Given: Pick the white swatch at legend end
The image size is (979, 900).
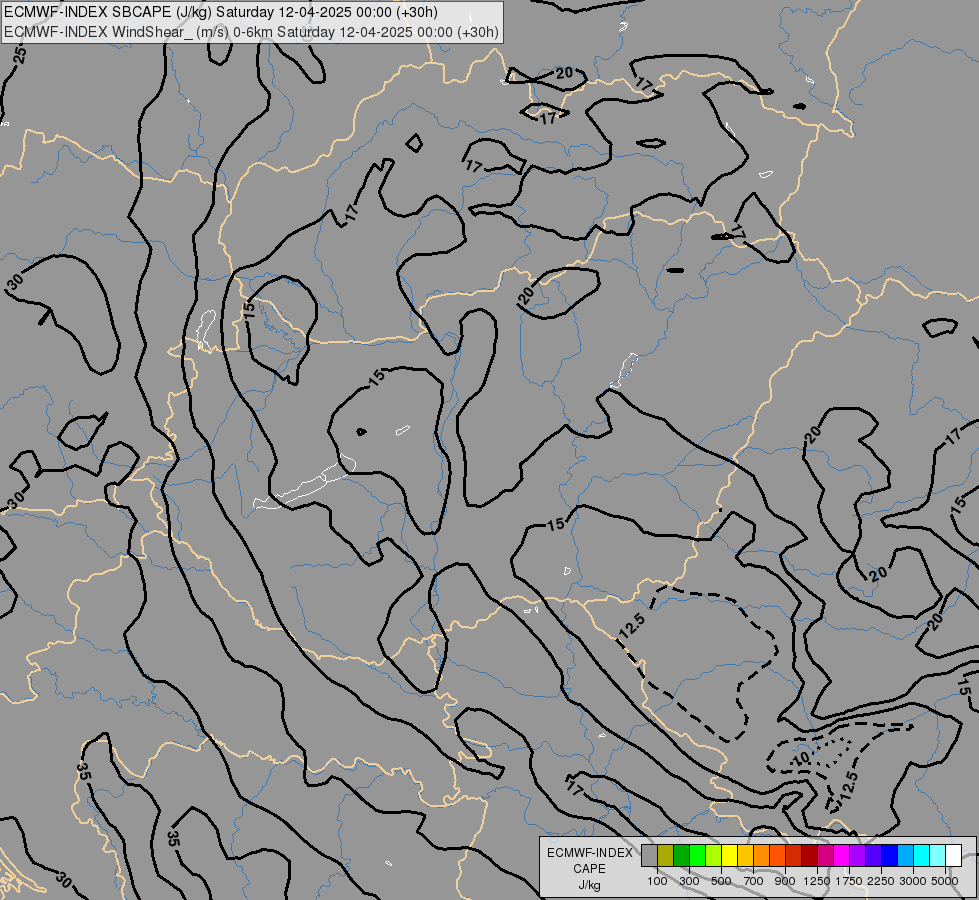Looking at the screenshot, I should (x=953, y=855).
